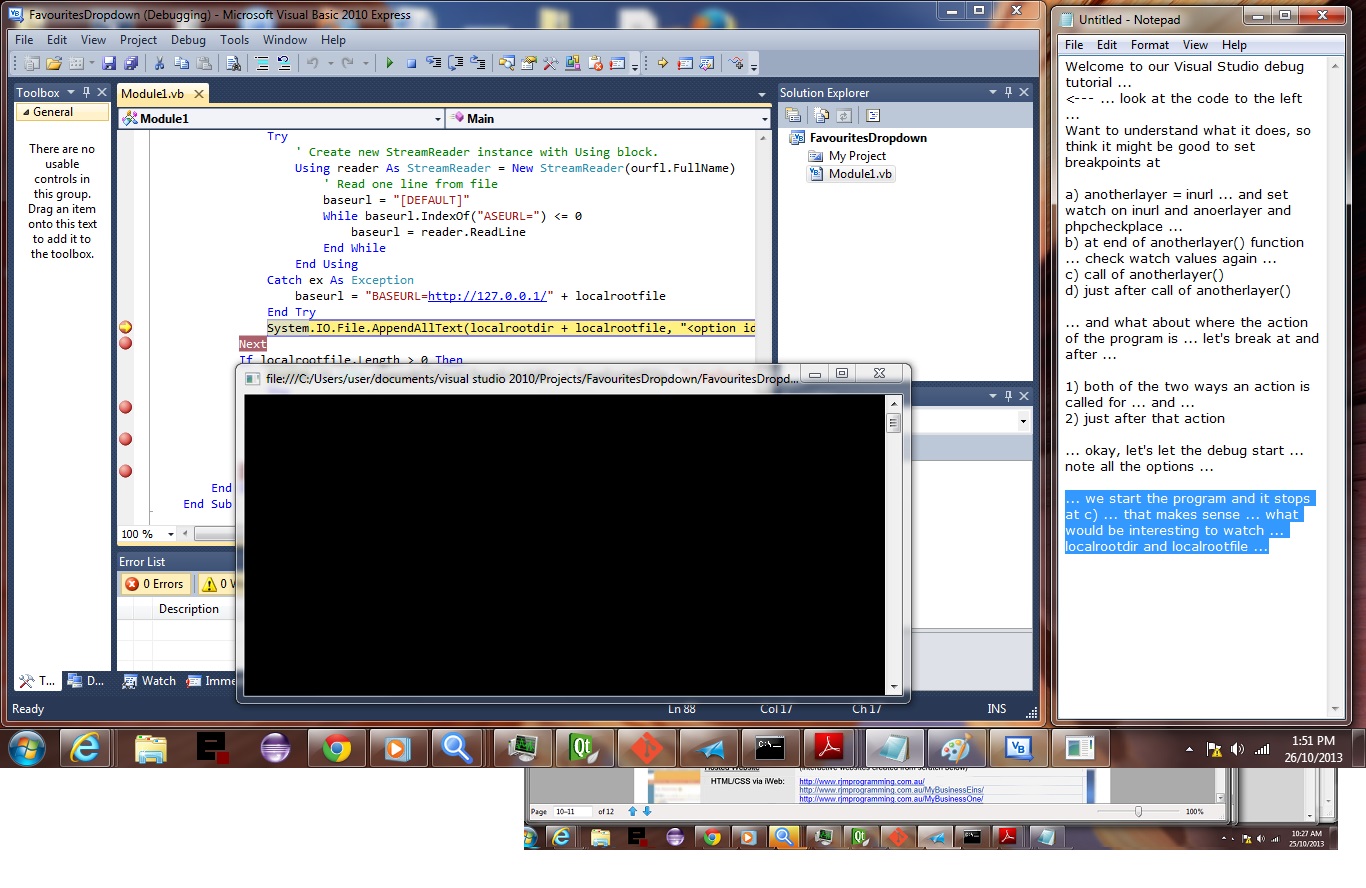Image resolution: width=1366 pixels, height=888 pixels.
Task: Click the Copy icon in toolbar
Action: 181,63
